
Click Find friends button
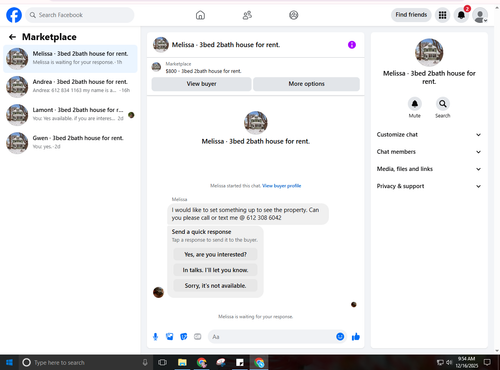[x=411, y=15]
